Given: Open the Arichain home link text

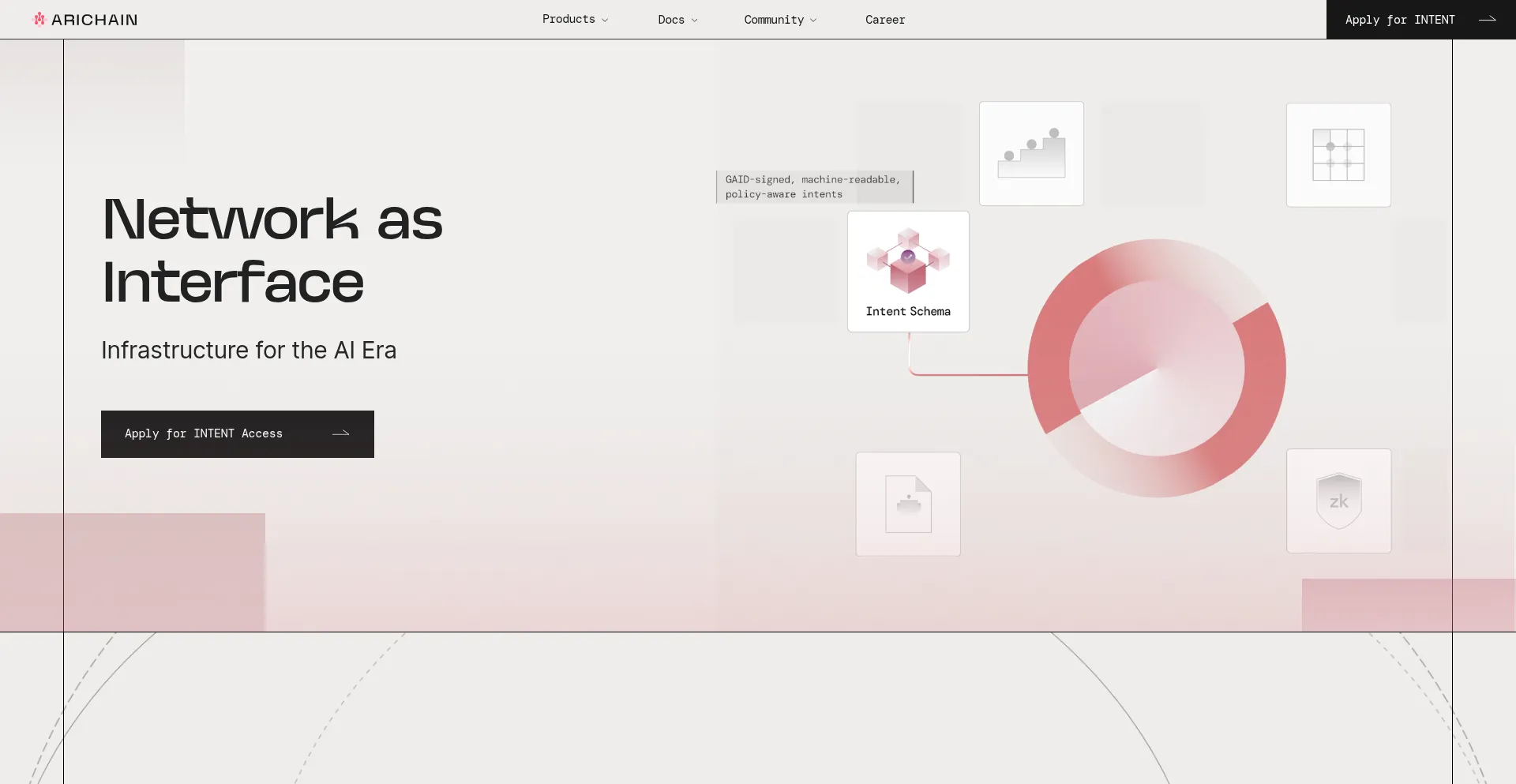Looking at the screenshot, I should [94, 20].
